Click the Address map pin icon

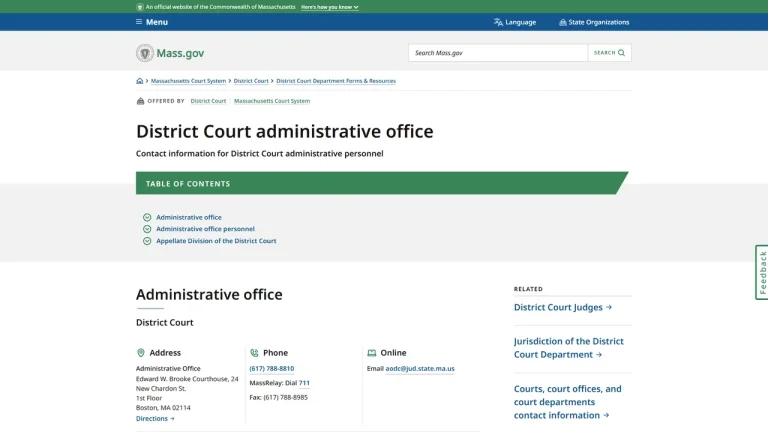point(141,353)
